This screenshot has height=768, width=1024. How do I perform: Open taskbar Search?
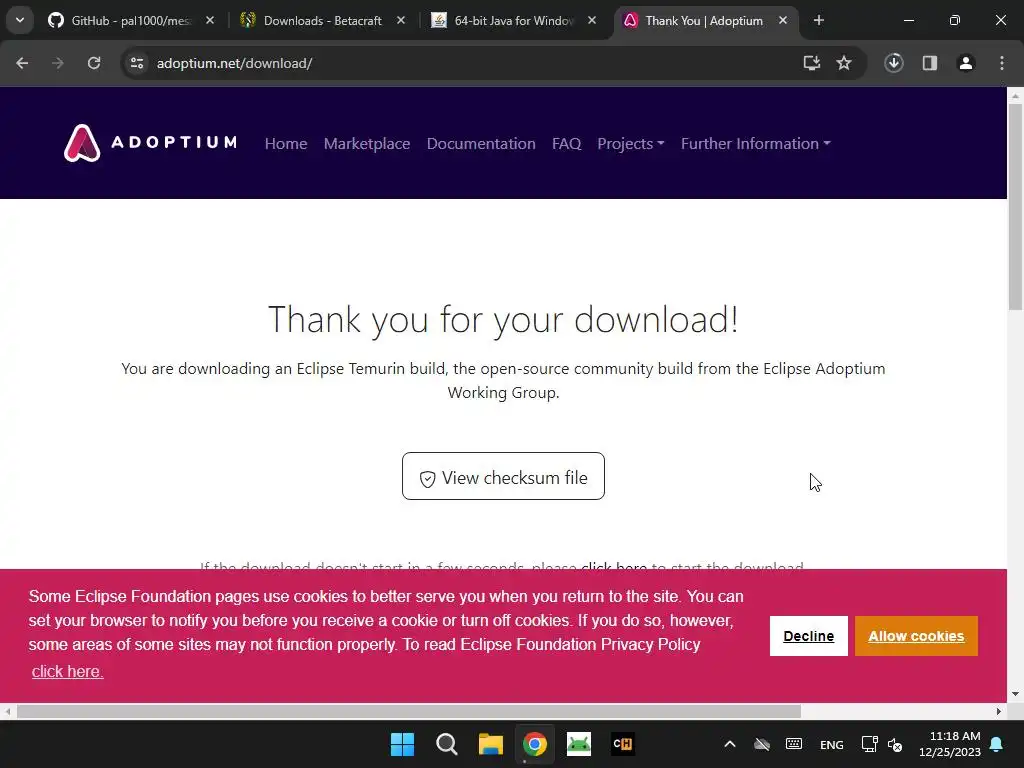tap(447, 744)
